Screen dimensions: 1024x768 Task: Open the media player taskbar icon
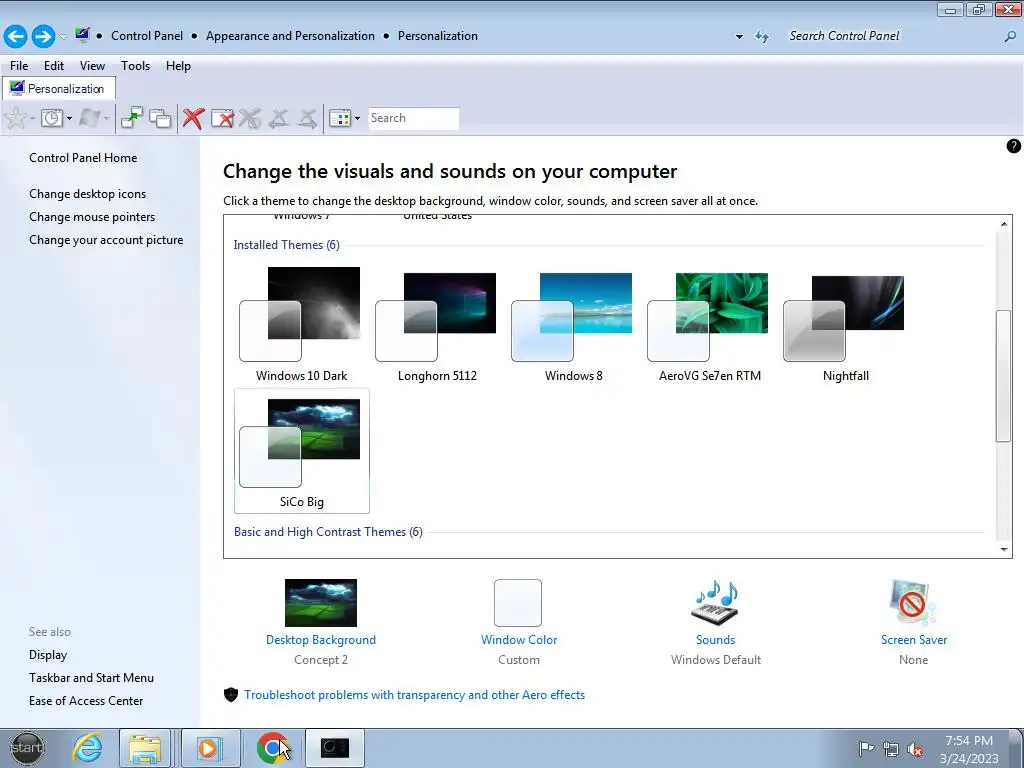point(210,748)
